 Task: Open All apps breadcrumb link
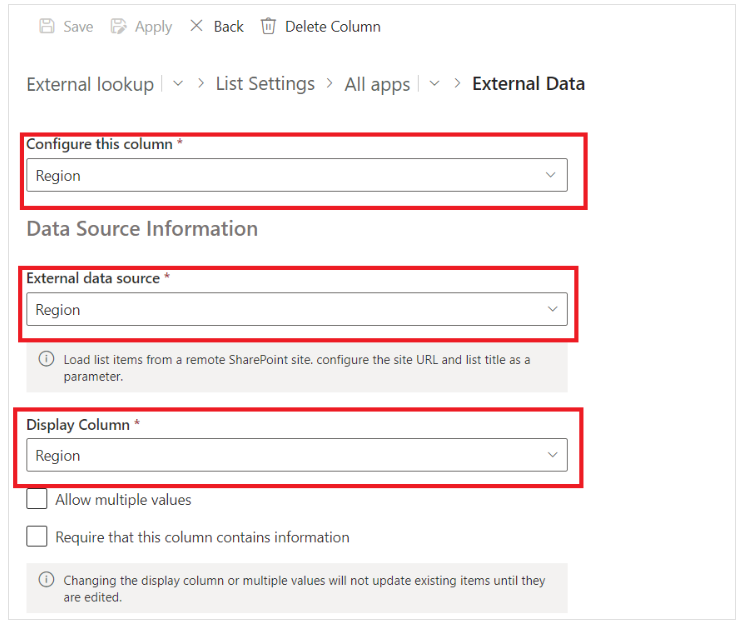coord(377,85)
